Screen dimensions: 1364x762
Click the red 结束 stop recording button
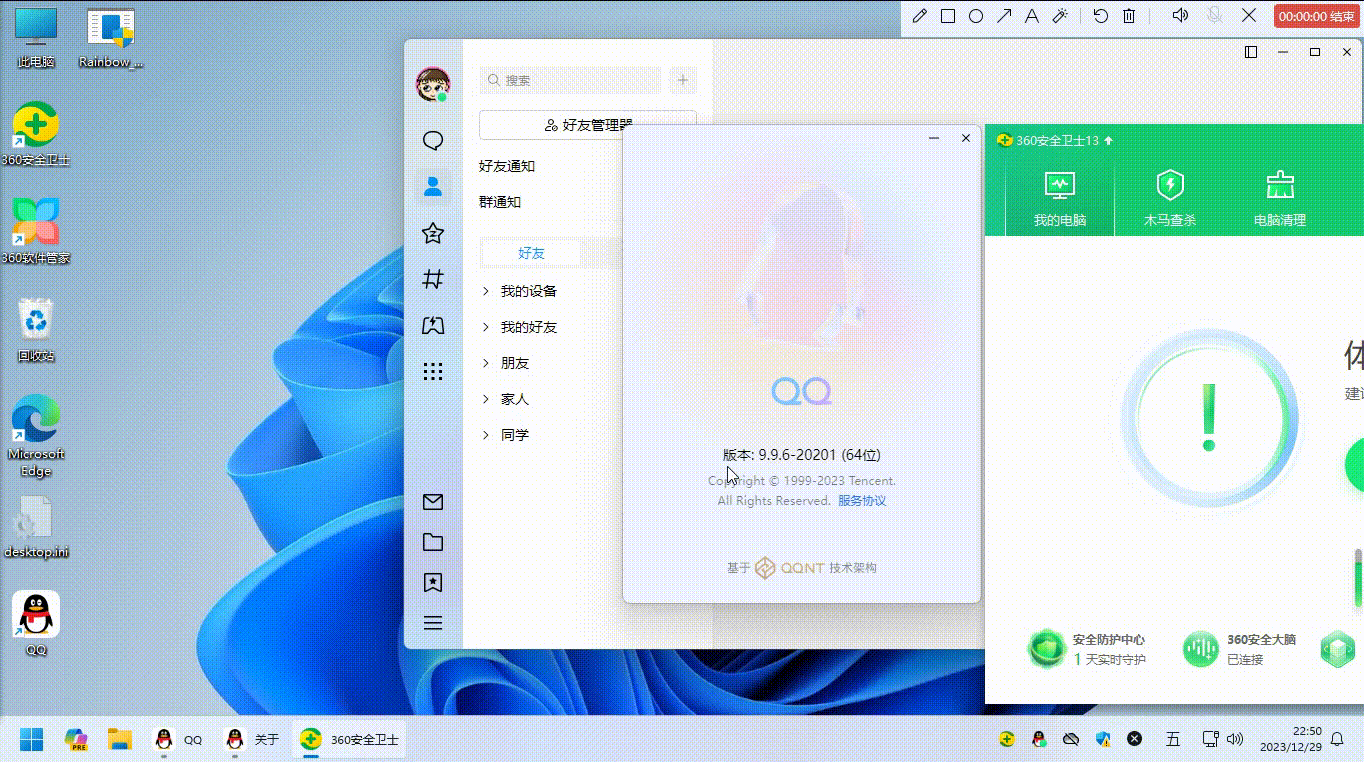[1316, 16]
